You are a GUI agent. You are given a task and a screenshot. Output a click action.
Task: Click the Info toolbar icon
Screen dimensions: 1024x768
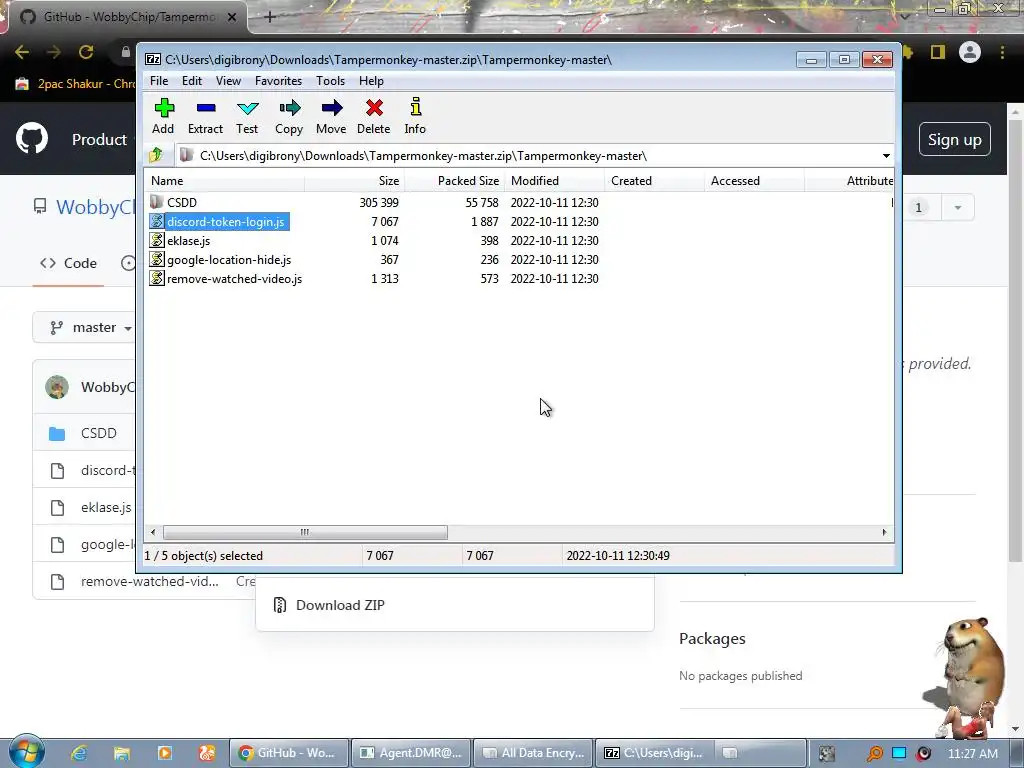pos(415,116)
